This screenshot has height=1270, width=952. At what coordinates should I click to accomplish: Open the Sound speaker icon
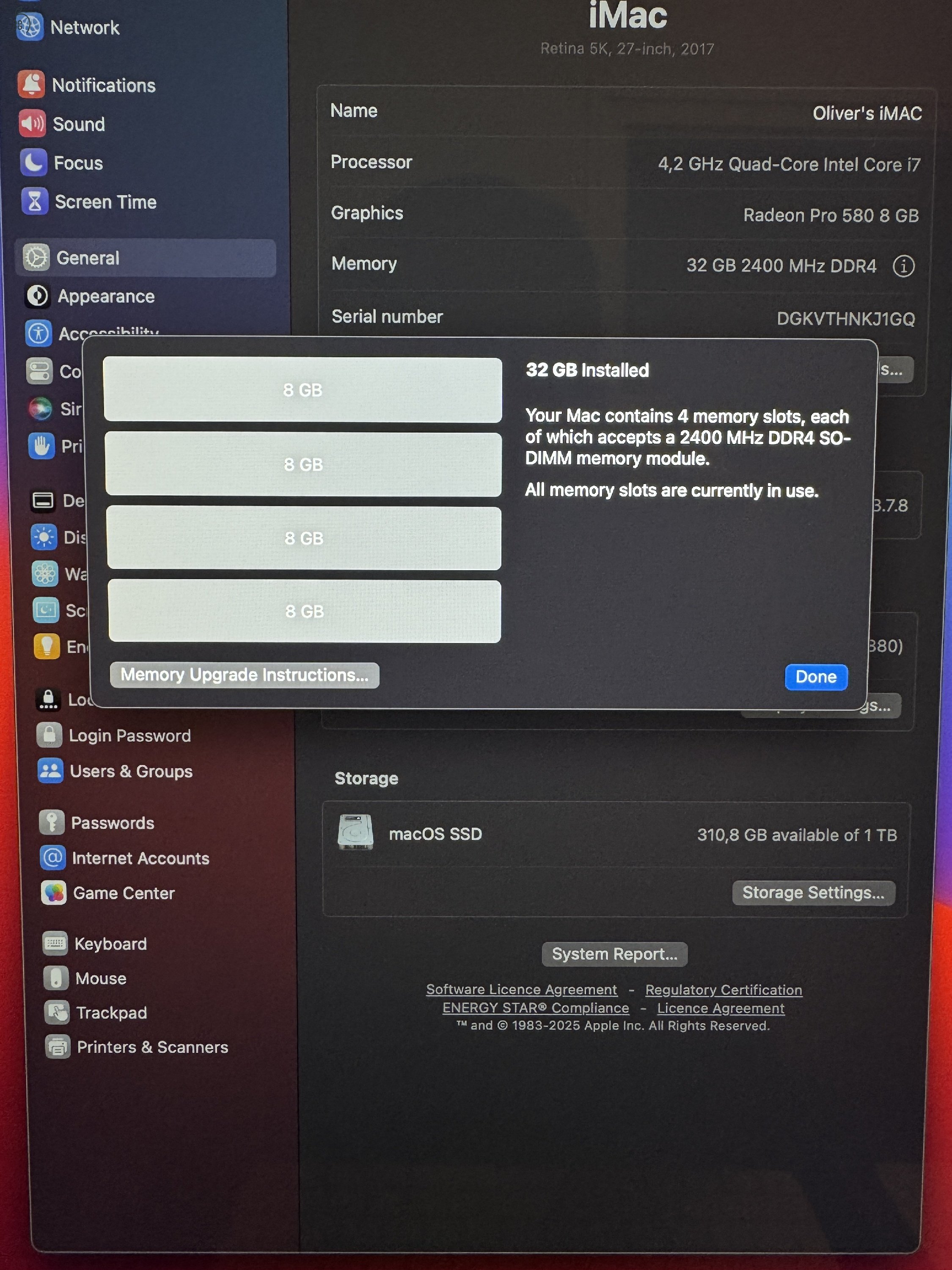click(x=32, y=124)
